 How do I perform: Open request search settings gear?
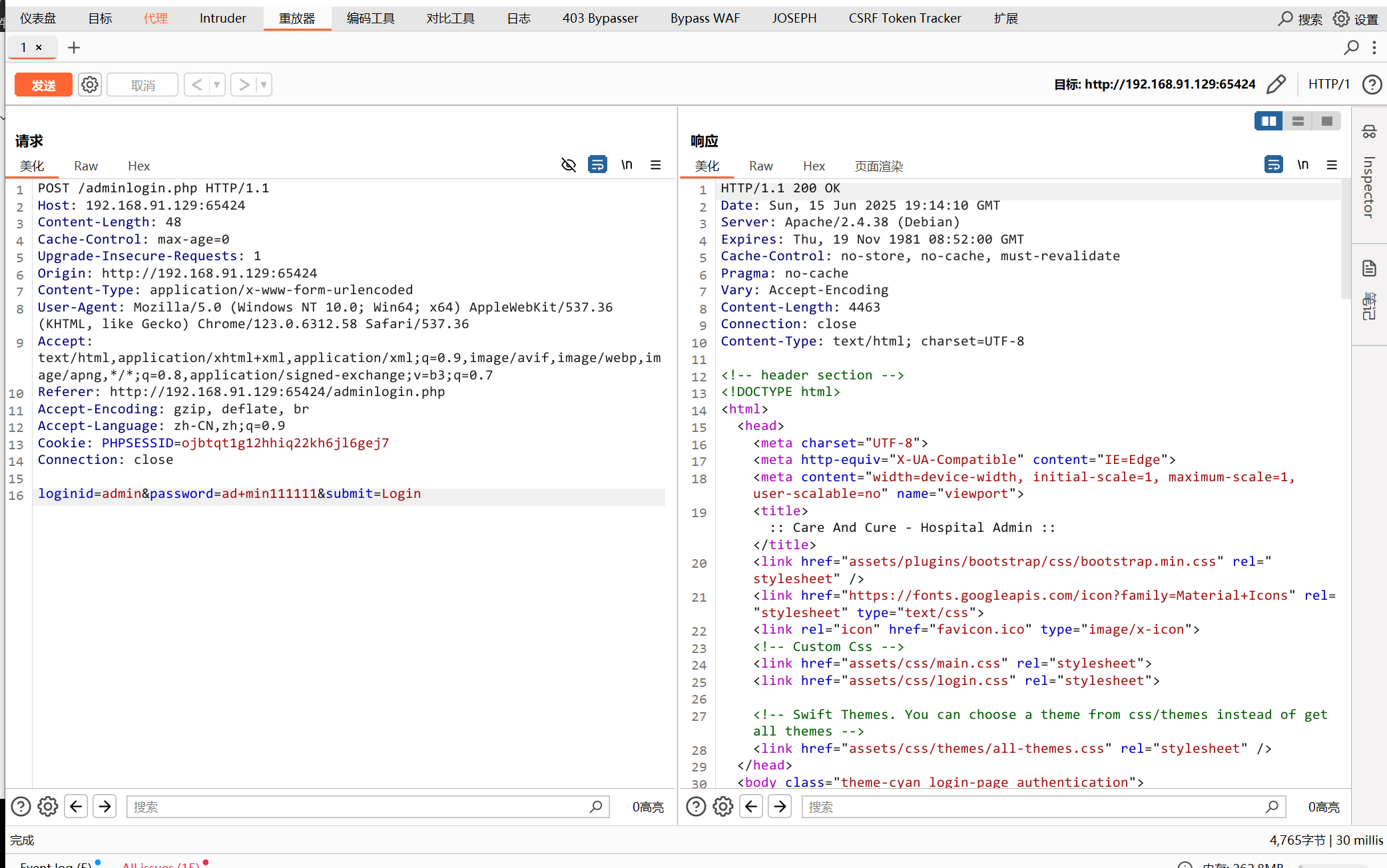[48, 807]
